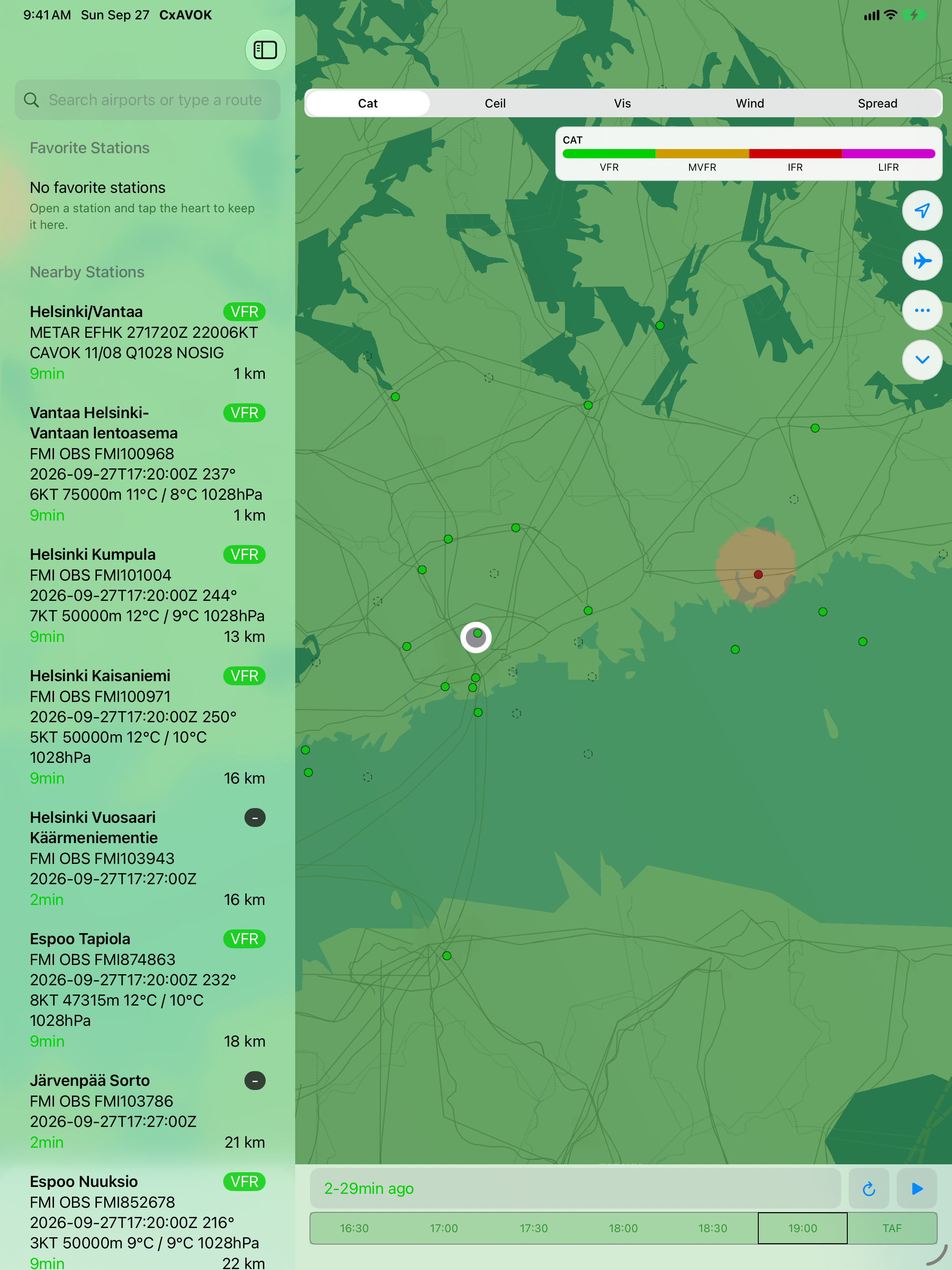Click VFR badge on Espoo Tapiola

[x=244, y=939]
